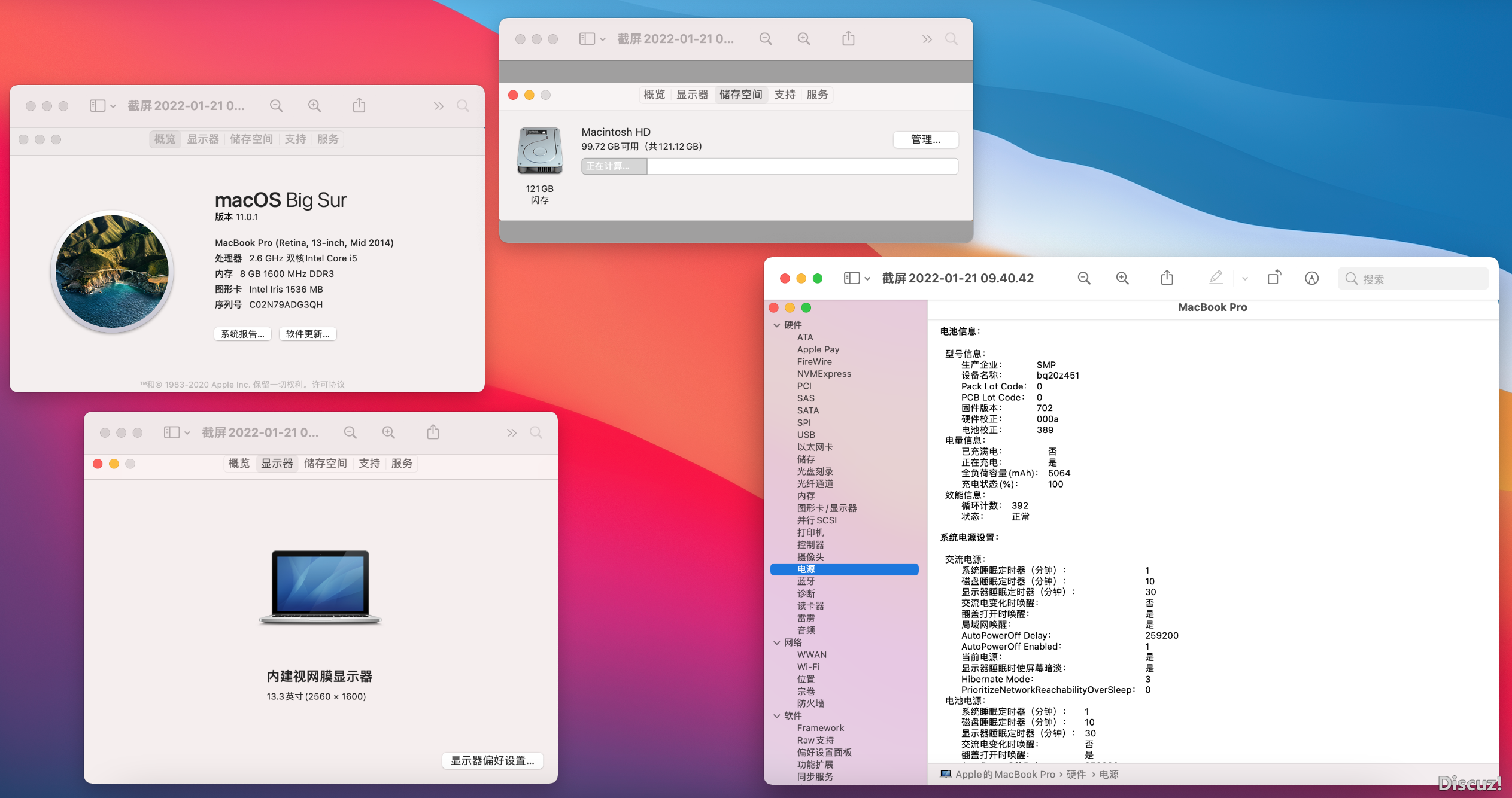Viewport: 1512px width, 798px height.
Task: Select the 显示器 tab in the Retina display window
Action: click(277, 464)
